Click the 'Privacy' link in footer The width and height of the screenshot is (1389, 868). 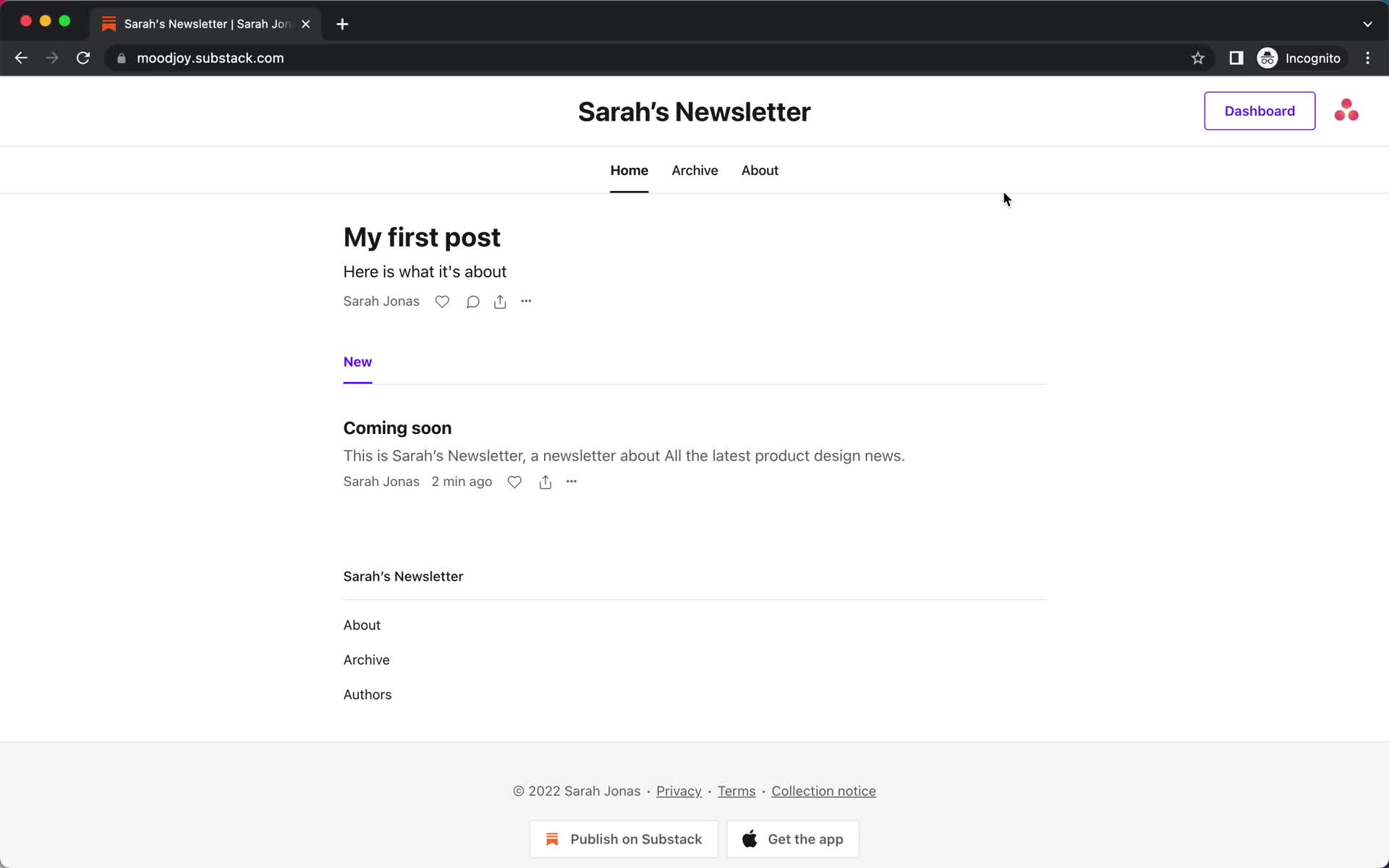(x=680, y=790)
